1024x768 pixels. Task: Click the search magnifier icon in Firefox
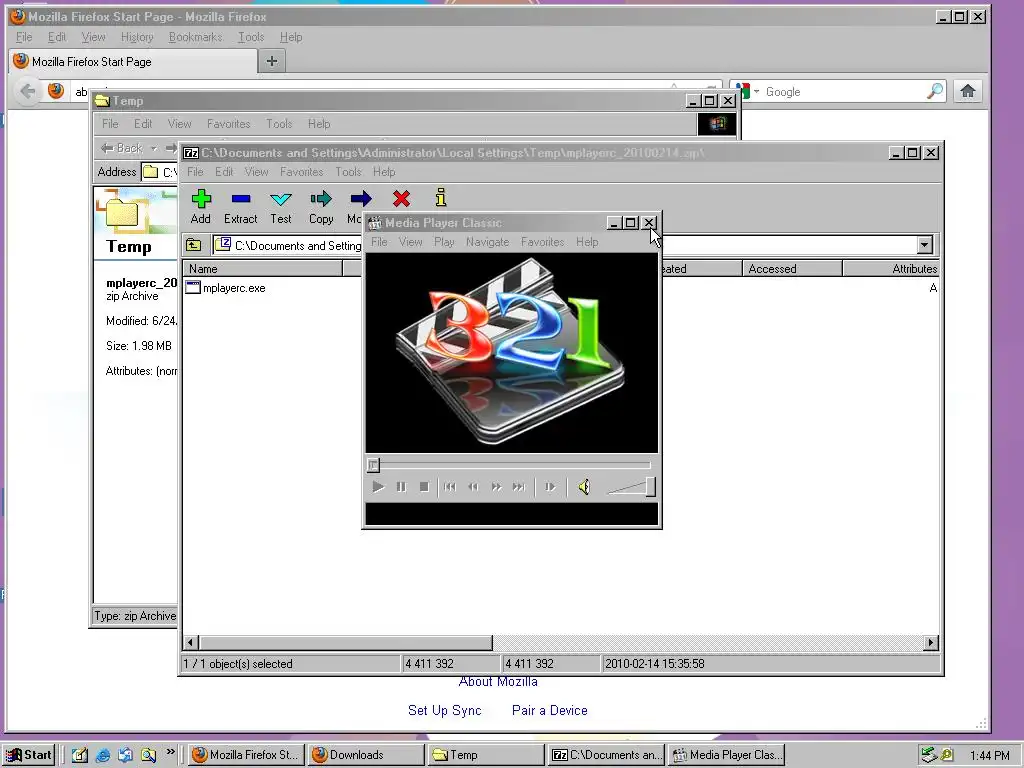[x=935, y=91]
